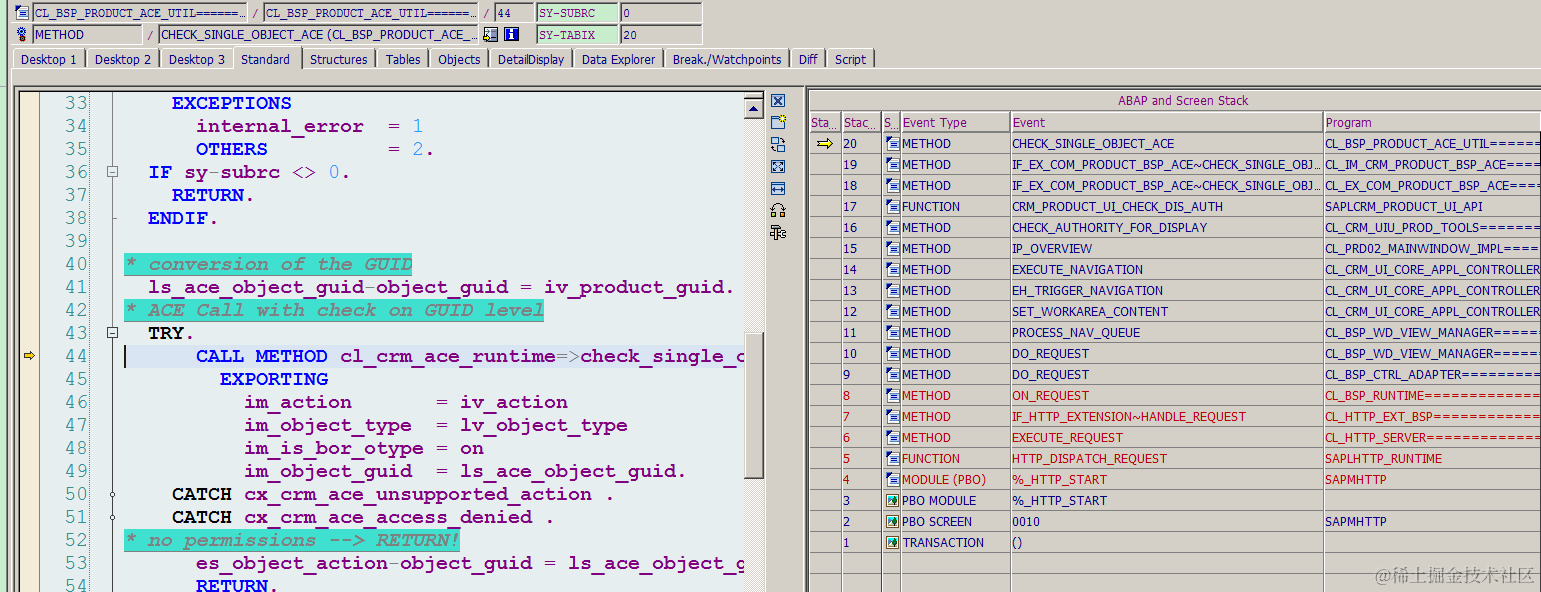Screen dimensions: 1541x592
Task: Click the navigate icon after CHECK_SINGLE_OBJECT_ACE field
Action: point(490,34)
